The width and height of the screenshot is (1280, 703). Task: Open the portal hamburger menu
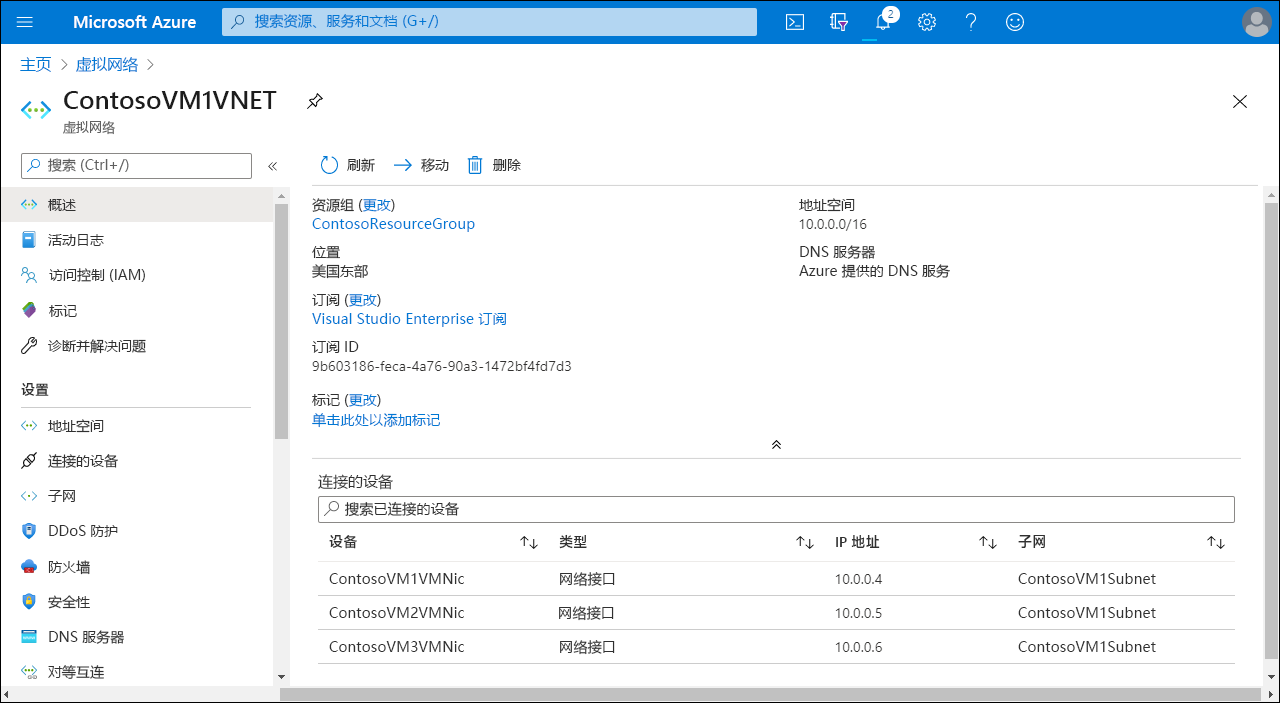click(x=25, y=21)
